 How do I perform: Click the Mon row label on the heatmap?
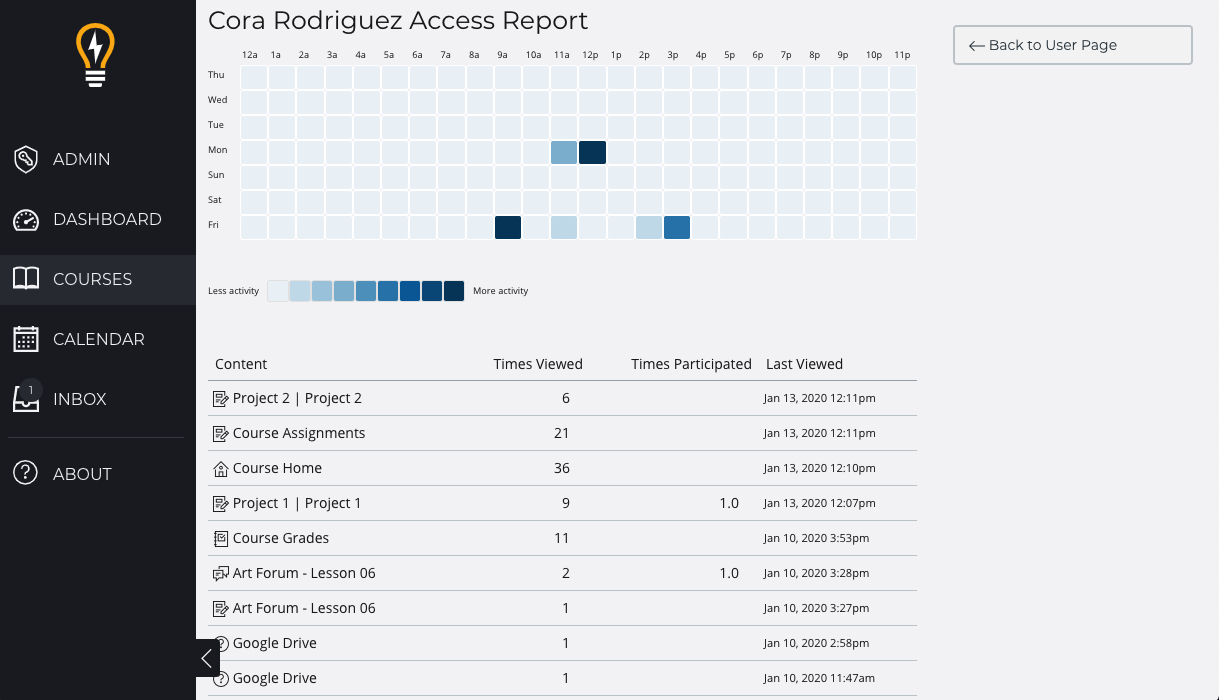(217, 150)
